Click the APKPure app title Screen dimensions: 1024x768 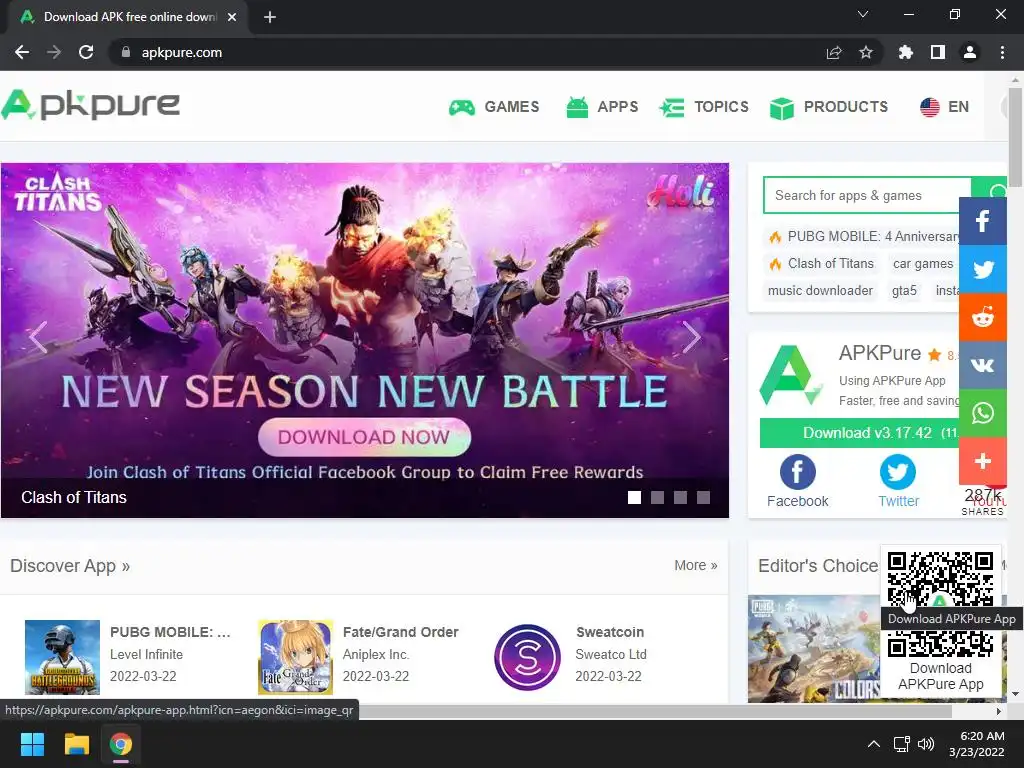(880, 353)
